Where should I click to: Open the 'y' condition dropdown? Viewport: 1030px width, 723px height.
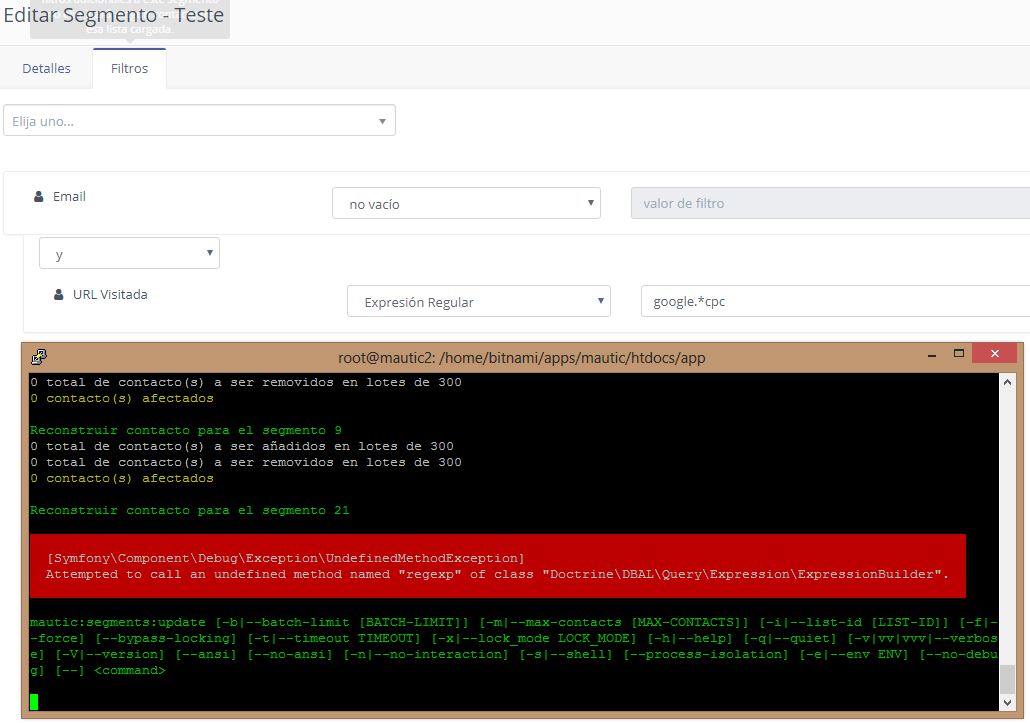tap(129, 252)
